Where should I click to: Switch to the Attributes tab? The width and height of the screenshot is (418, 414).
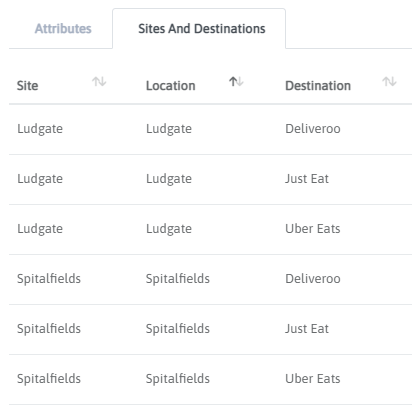tap(63, 29)
